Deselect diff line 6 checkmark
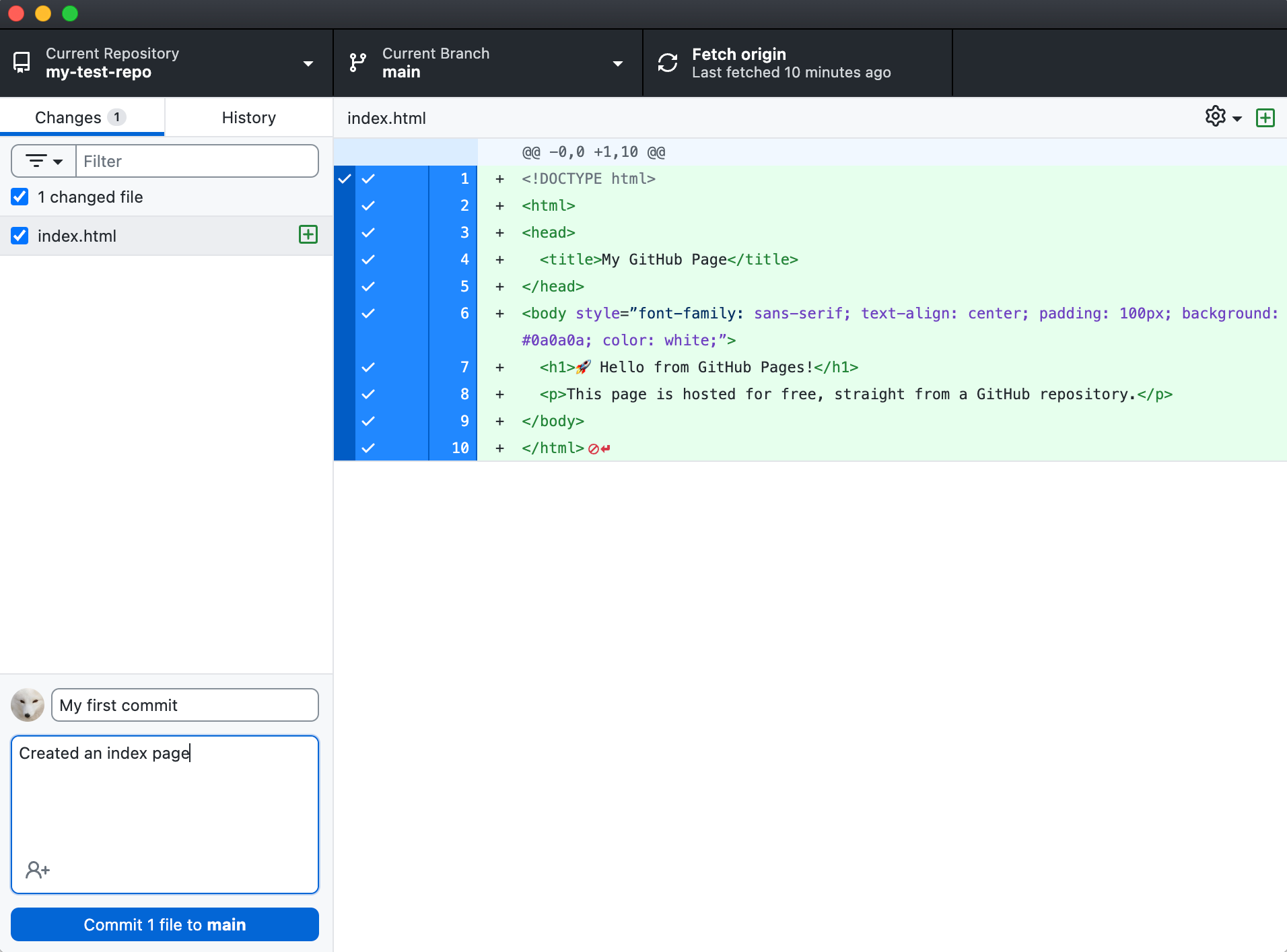1287x952 pixels. (368, 313)
